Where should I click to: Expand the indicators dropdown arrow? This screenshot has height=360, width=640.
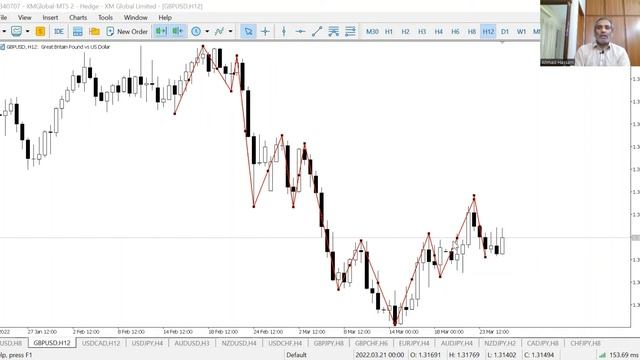point(231,31)
